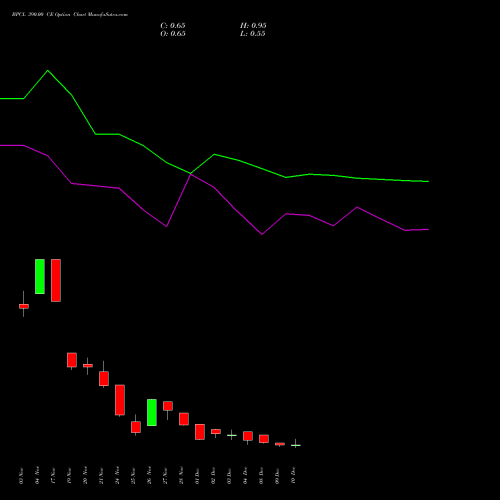Select the 26 Nov date label

click(x=149, y=475)
